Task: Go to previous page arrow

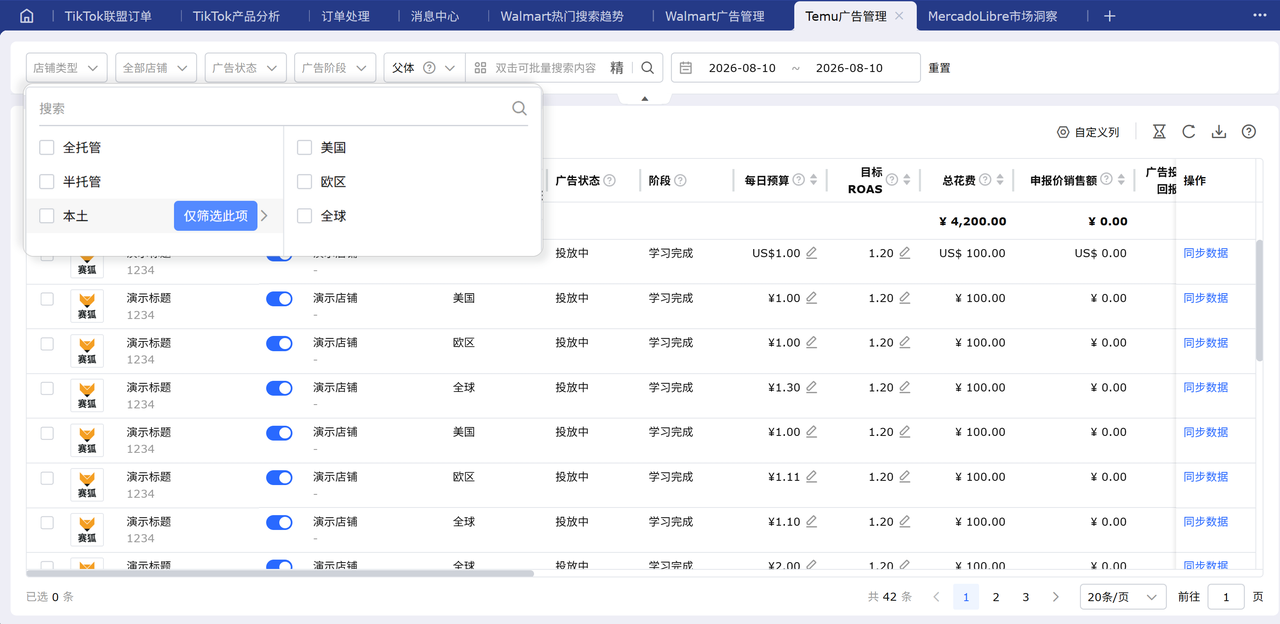Action: (936, 597)
